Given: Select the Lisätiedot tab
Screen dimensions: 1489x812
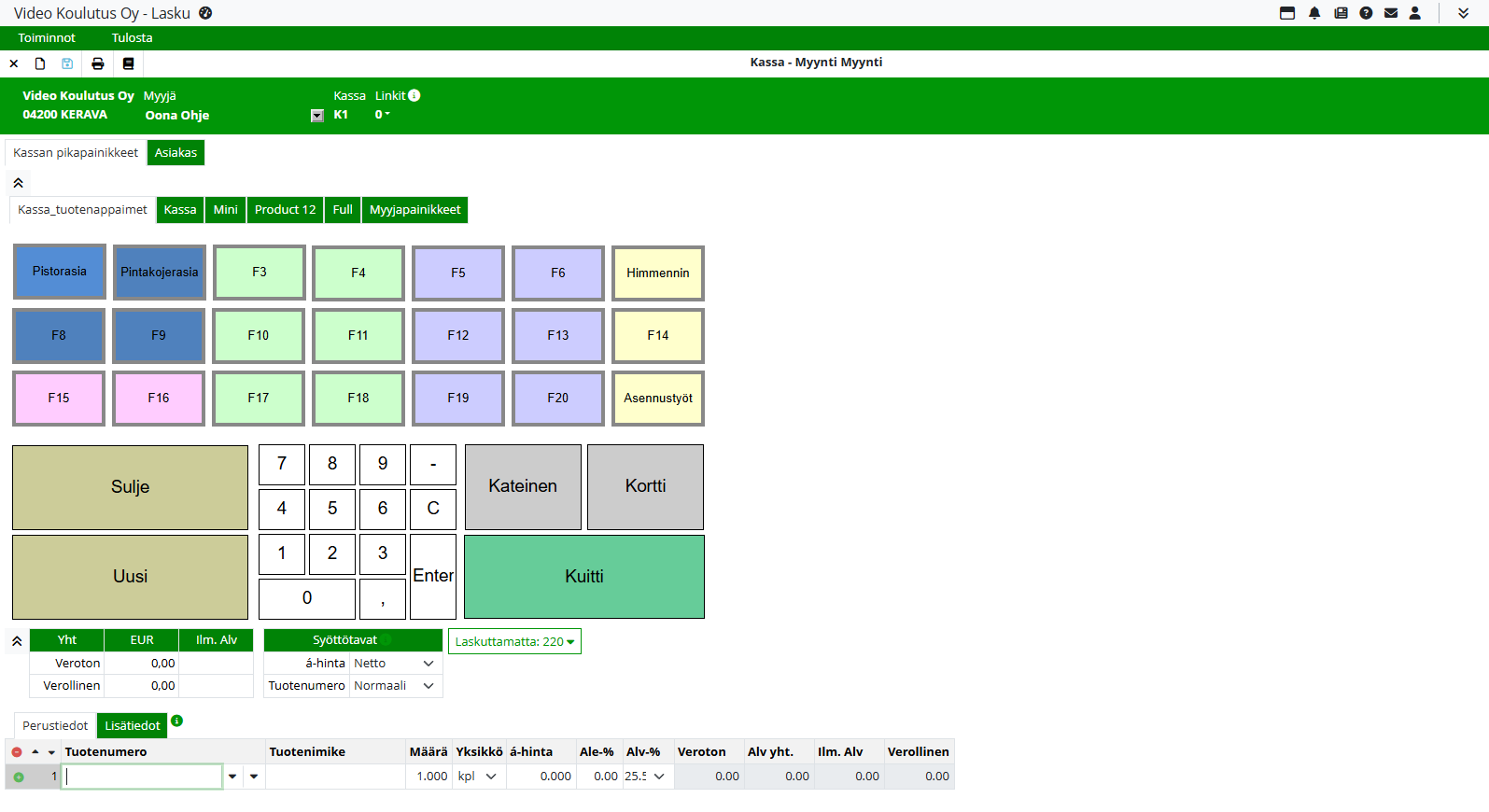Looking at the screenshot, I should pyautogui.click(x=132, y=726).
